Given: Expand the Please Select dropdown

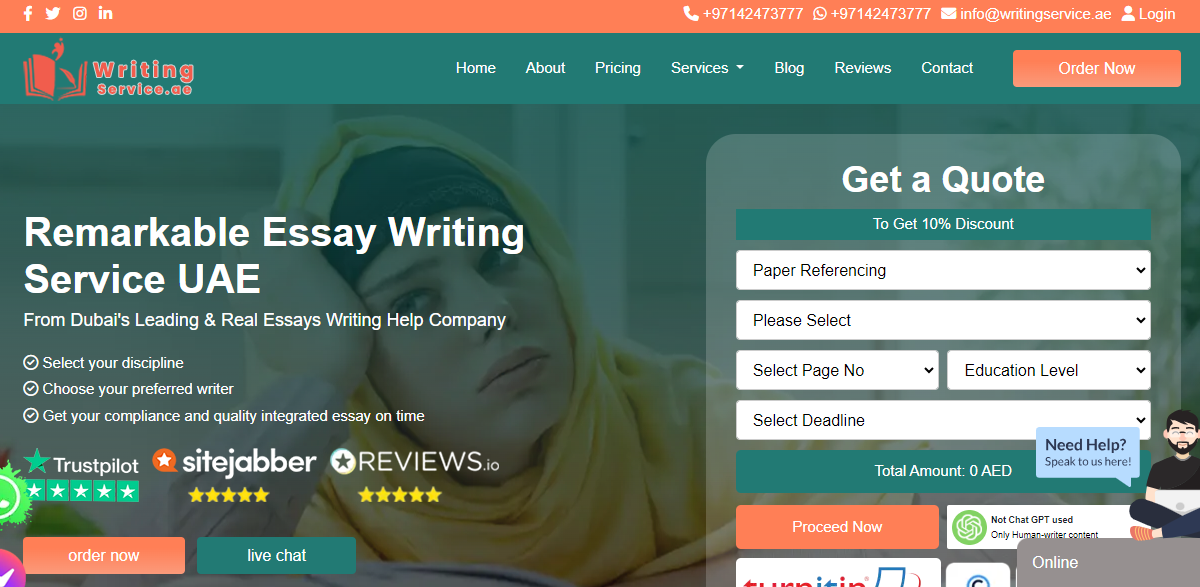Looking at the screenshot, I should 943,320.
